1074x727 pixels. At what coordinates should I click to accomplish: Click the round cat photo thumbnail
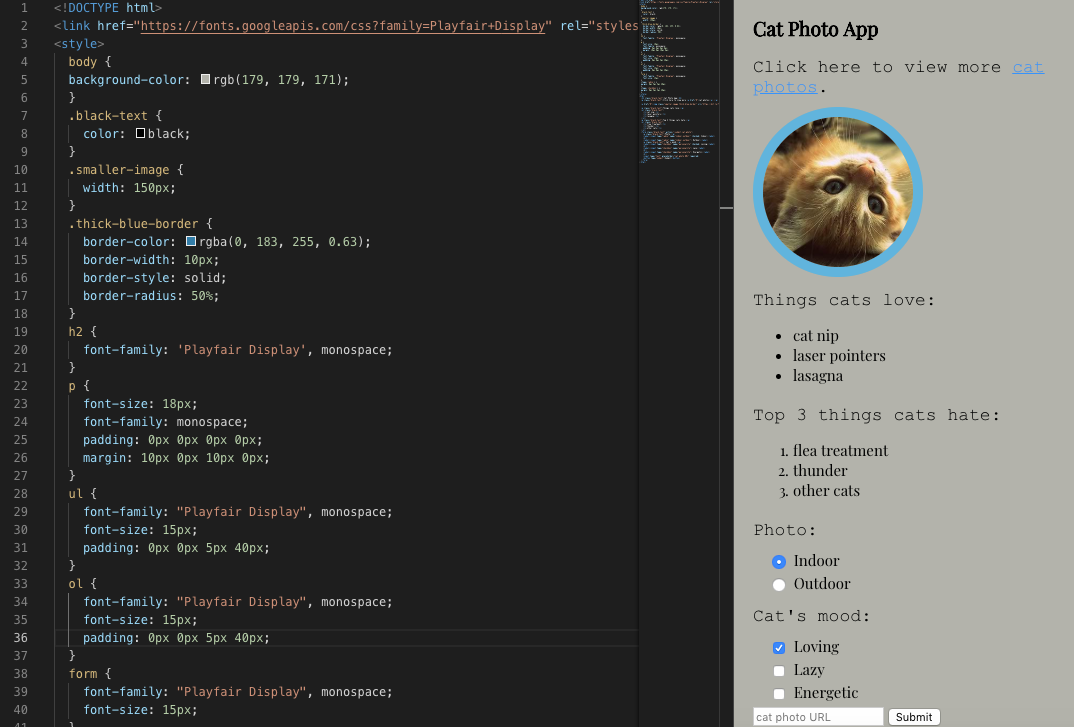point(838,192)
